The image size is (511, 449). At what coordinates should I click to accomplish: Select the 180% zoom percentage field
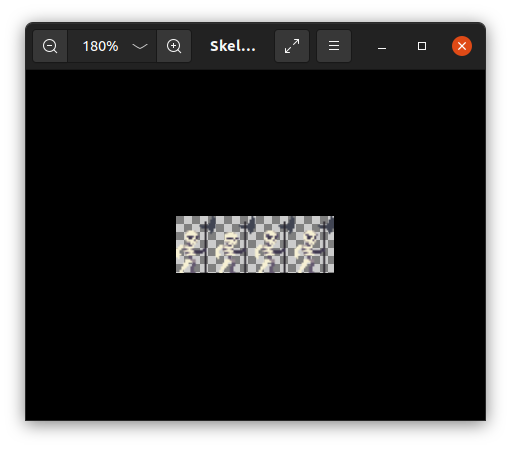101,46
